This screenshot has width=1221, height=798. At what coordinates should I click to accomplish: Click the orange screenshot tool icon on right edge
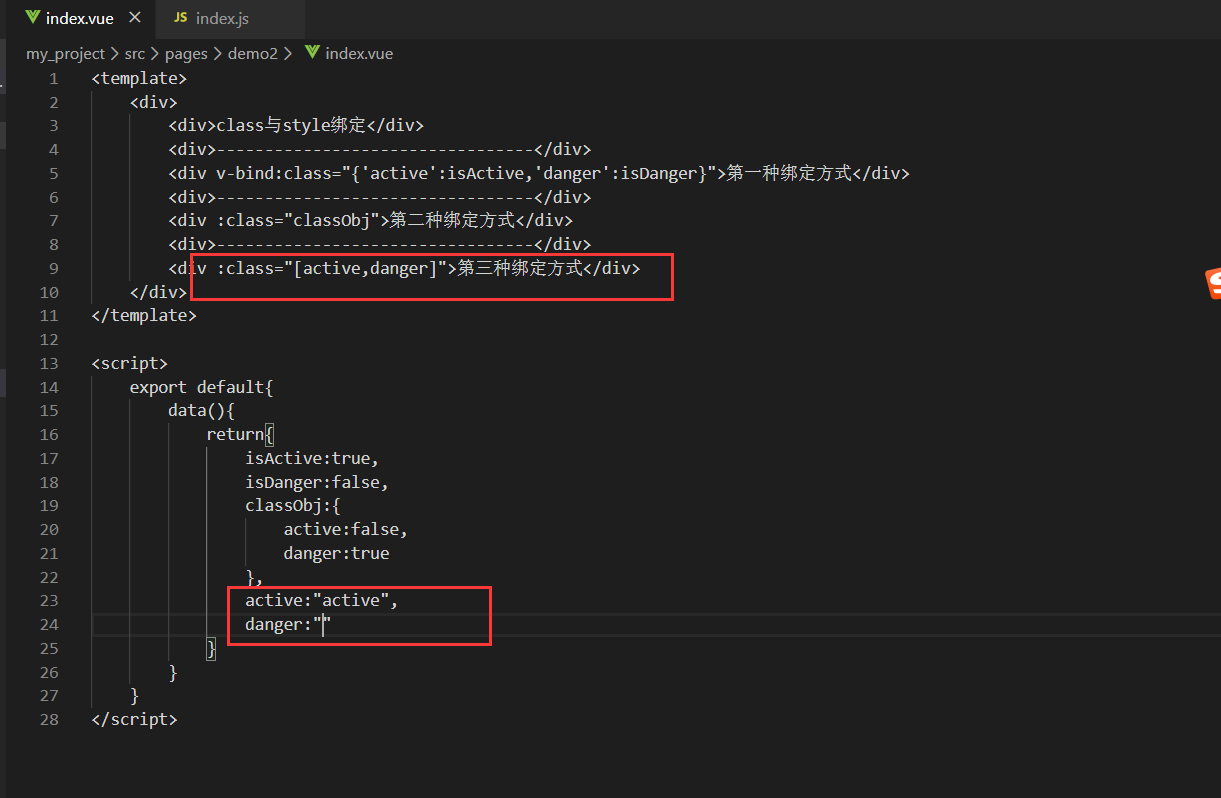point(1213,285)
